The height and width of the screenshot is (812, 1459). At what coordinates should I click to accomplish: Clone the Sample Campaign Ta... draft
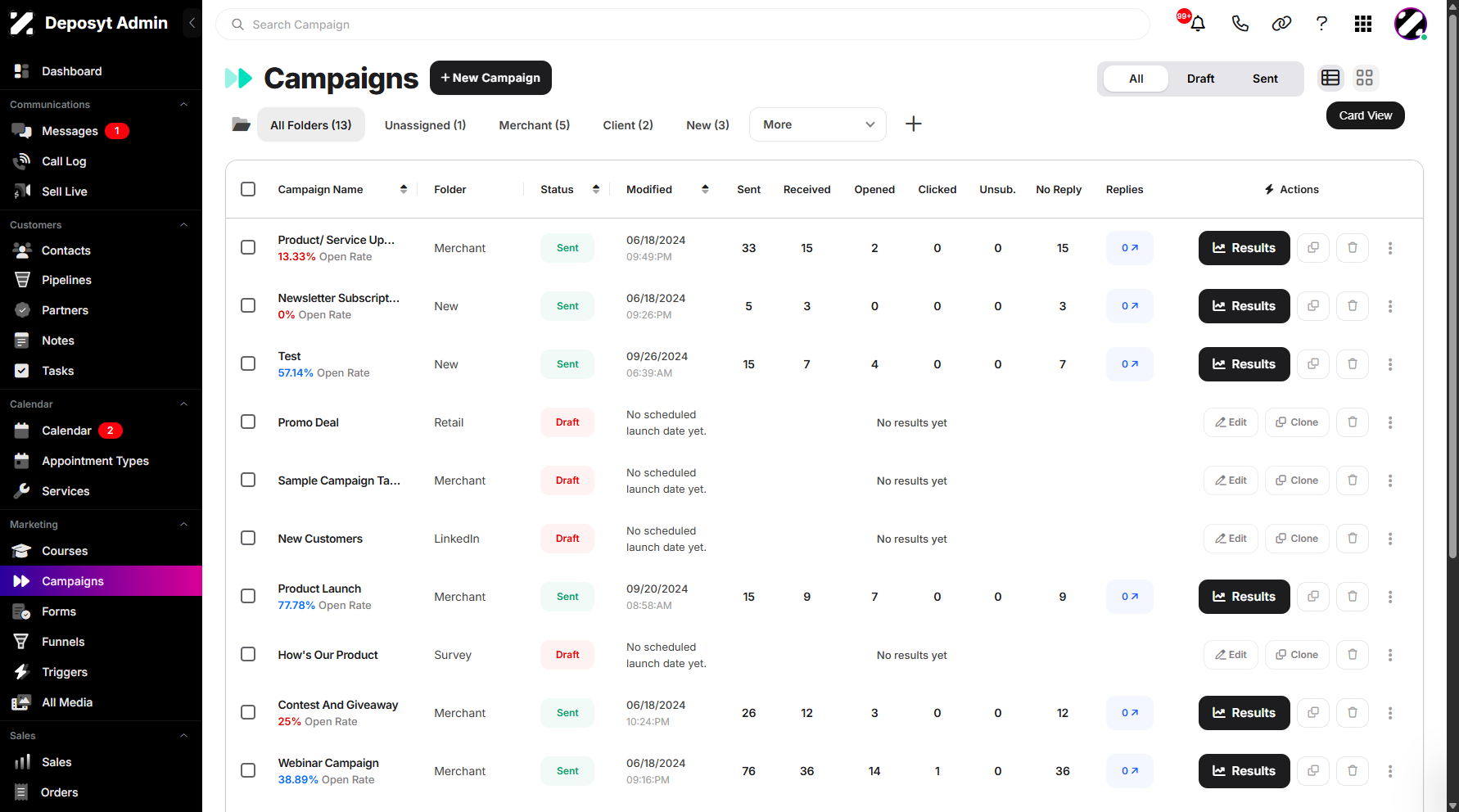(1297, 480)
